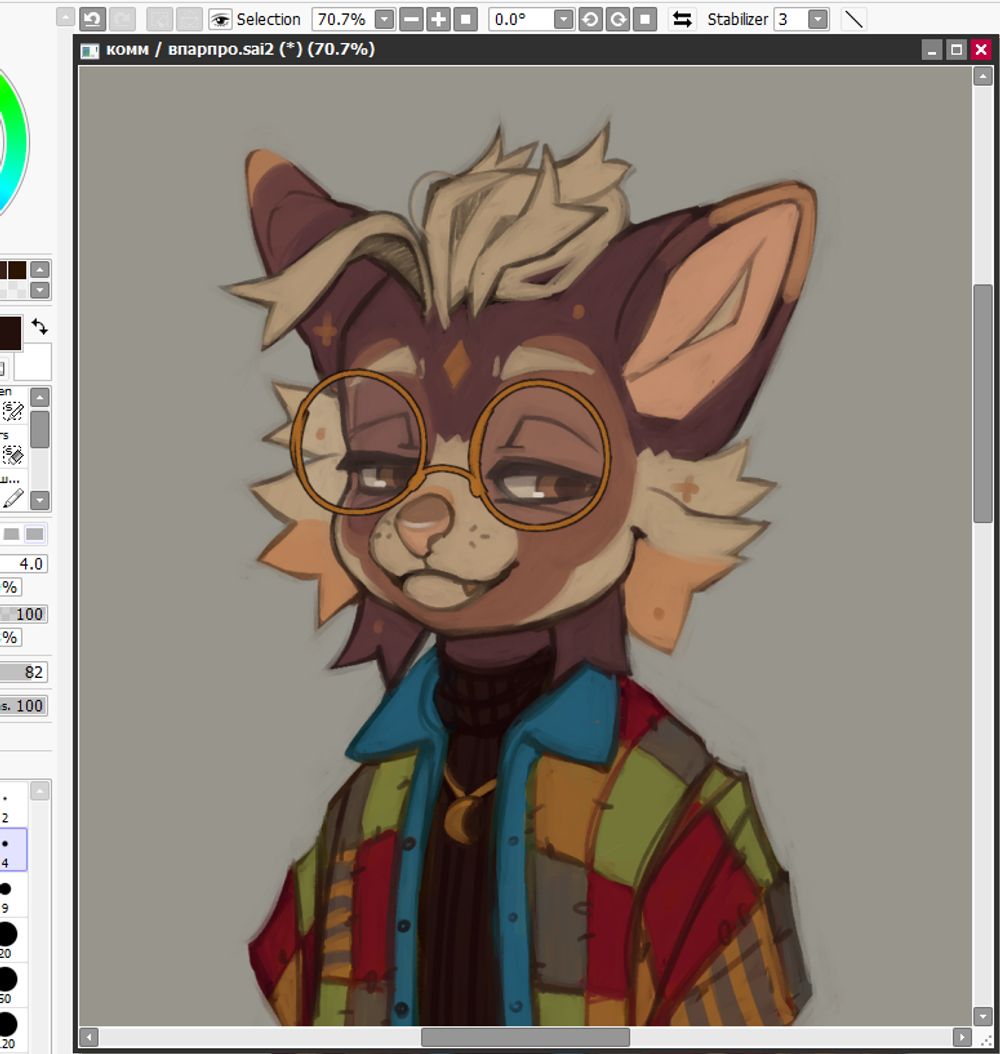Click the dark brown foreground color swatch

9,332
